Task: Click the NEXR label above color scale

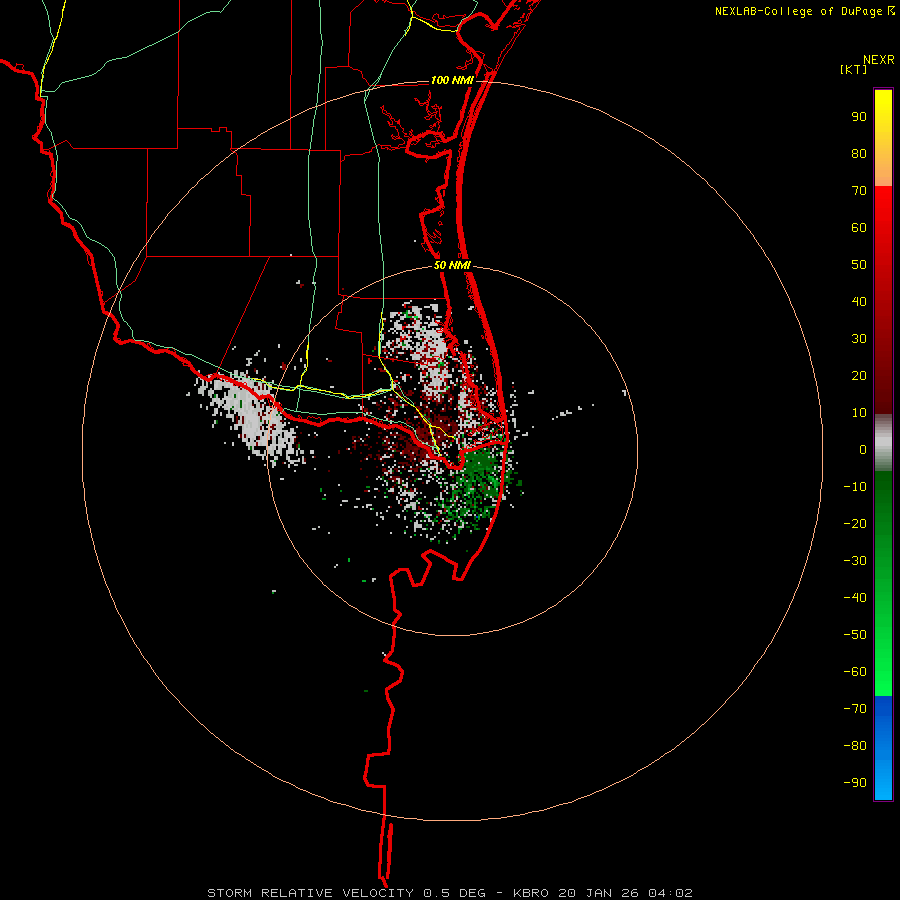Action: tap(879, 60)
